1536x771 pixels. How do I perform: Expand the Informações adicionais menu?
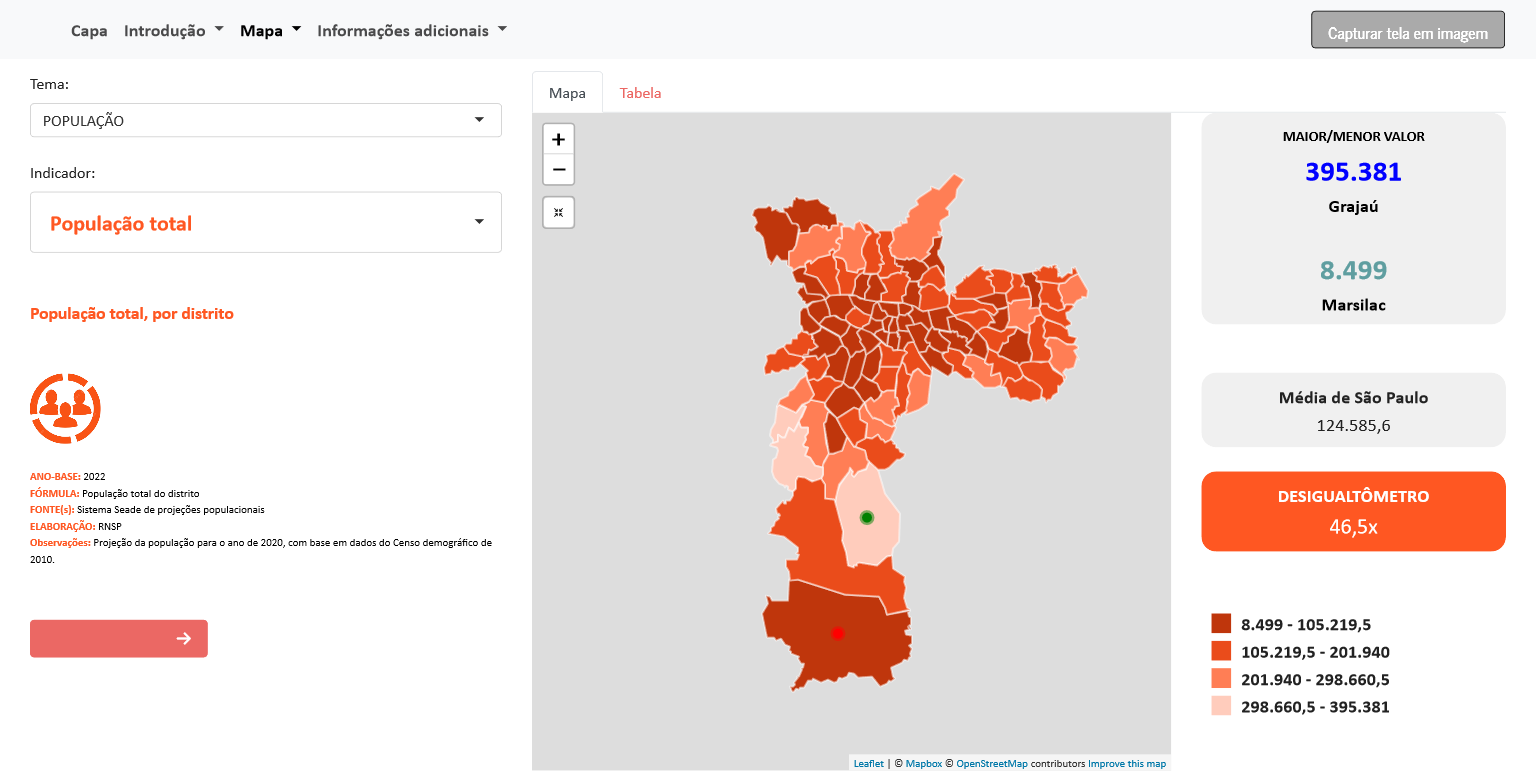click(x=411, y=30)
